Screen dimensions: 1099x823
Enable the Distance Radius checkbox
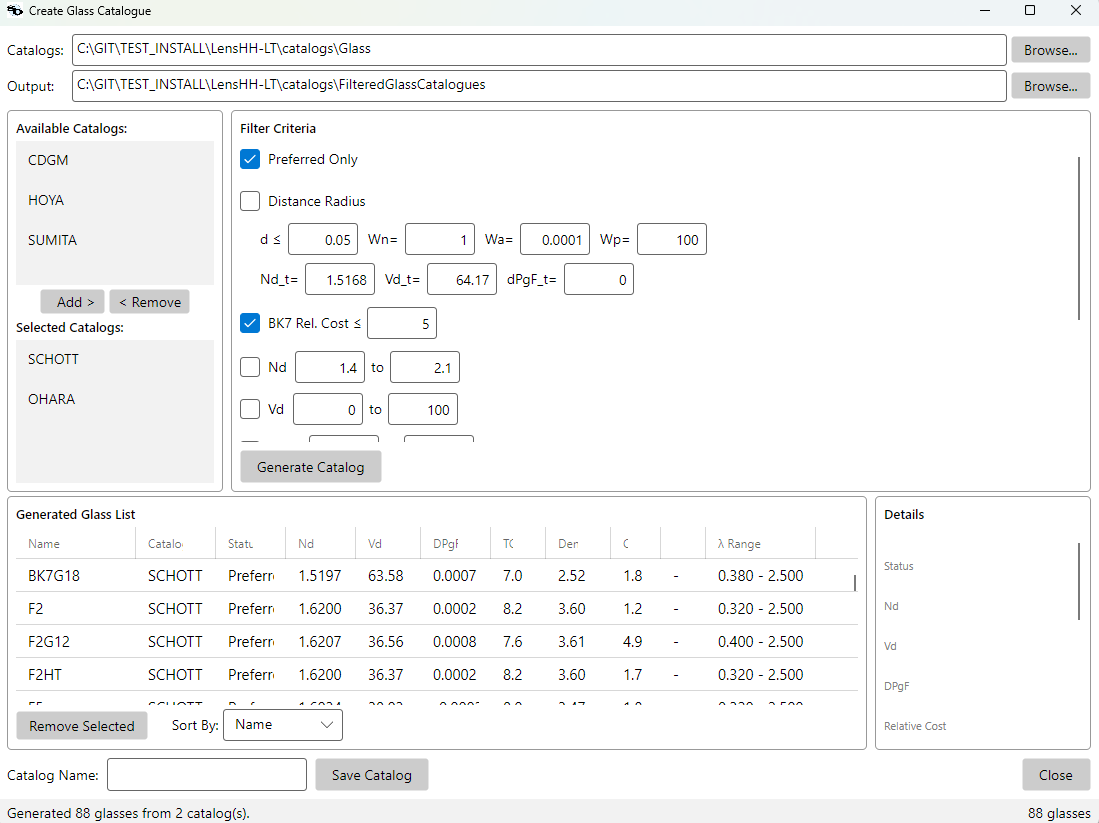click(250, 201)
